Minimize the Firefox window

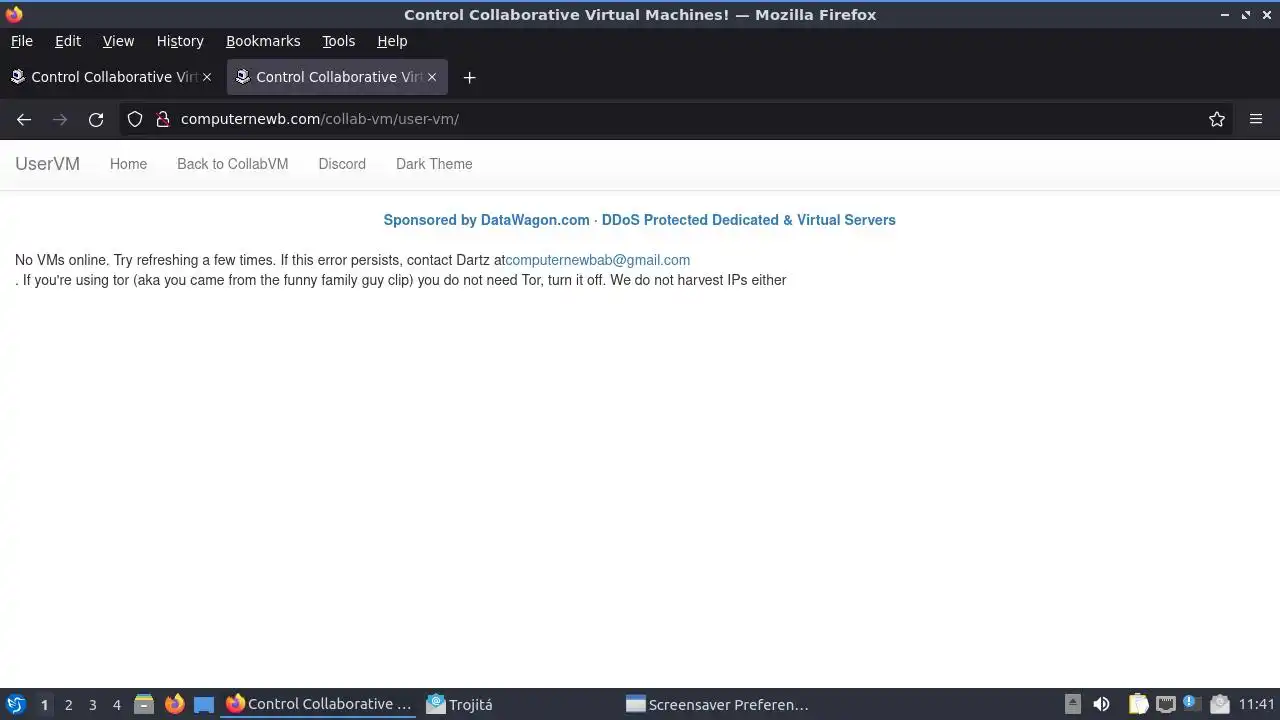1225,15
